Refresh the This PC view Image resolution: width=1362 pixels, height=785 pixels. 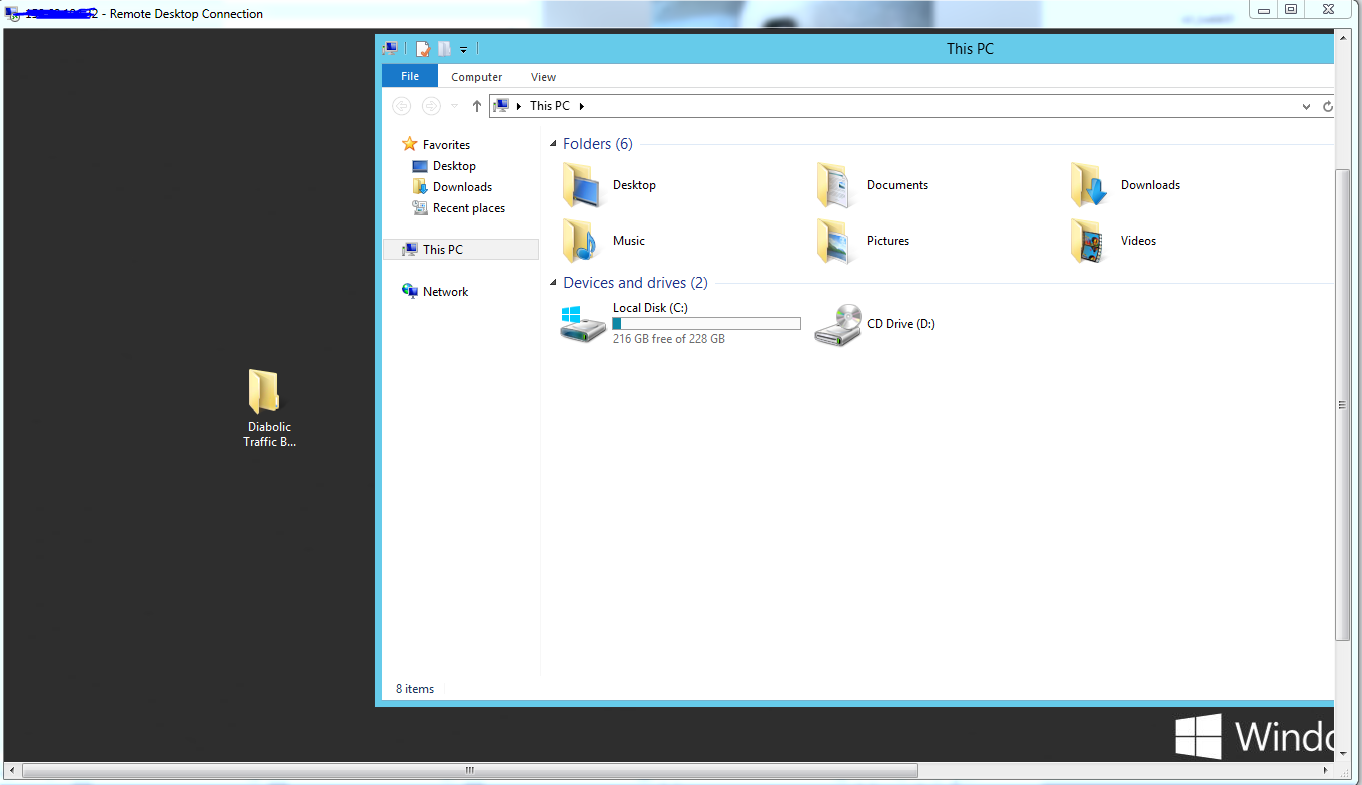pos(1328,106)
